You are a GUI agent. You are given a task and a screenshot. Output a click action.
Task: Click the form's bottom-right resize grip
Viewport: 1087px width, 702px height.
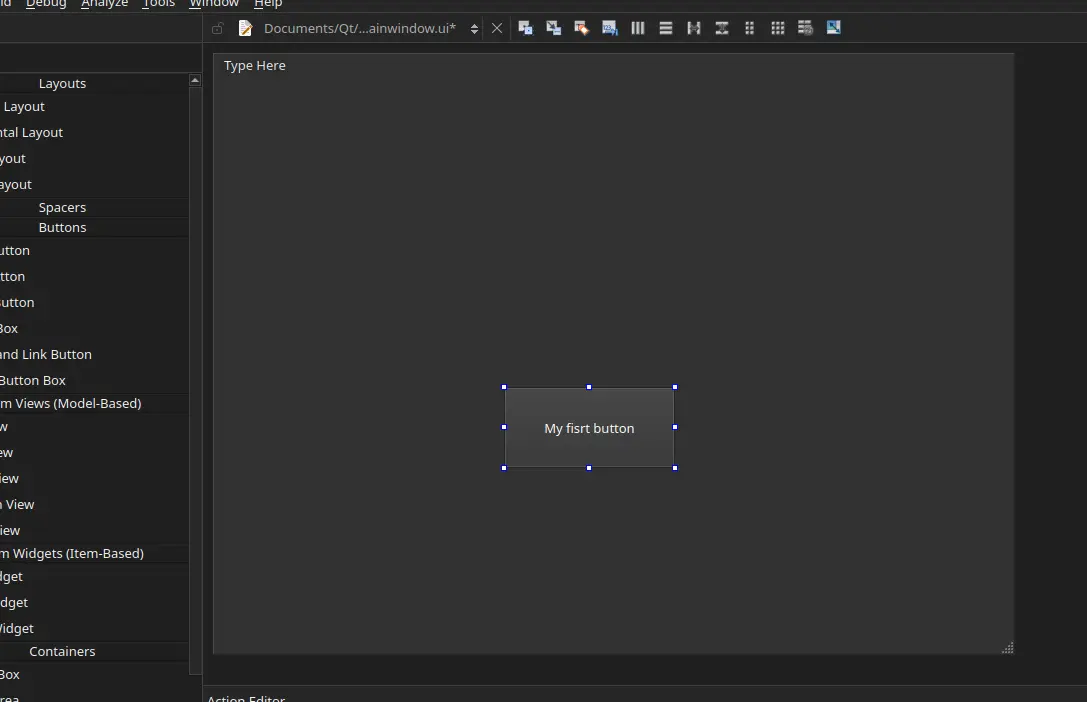click(x=1007, y=648)
